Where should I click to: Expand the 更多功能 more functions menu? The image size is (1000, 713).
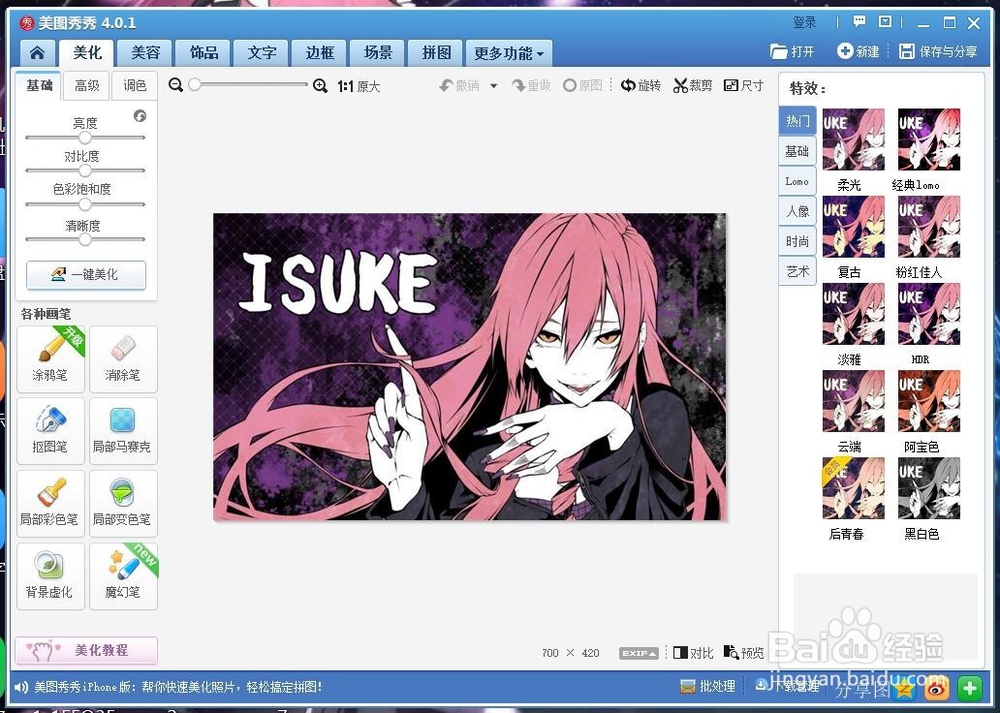[509, 53]
